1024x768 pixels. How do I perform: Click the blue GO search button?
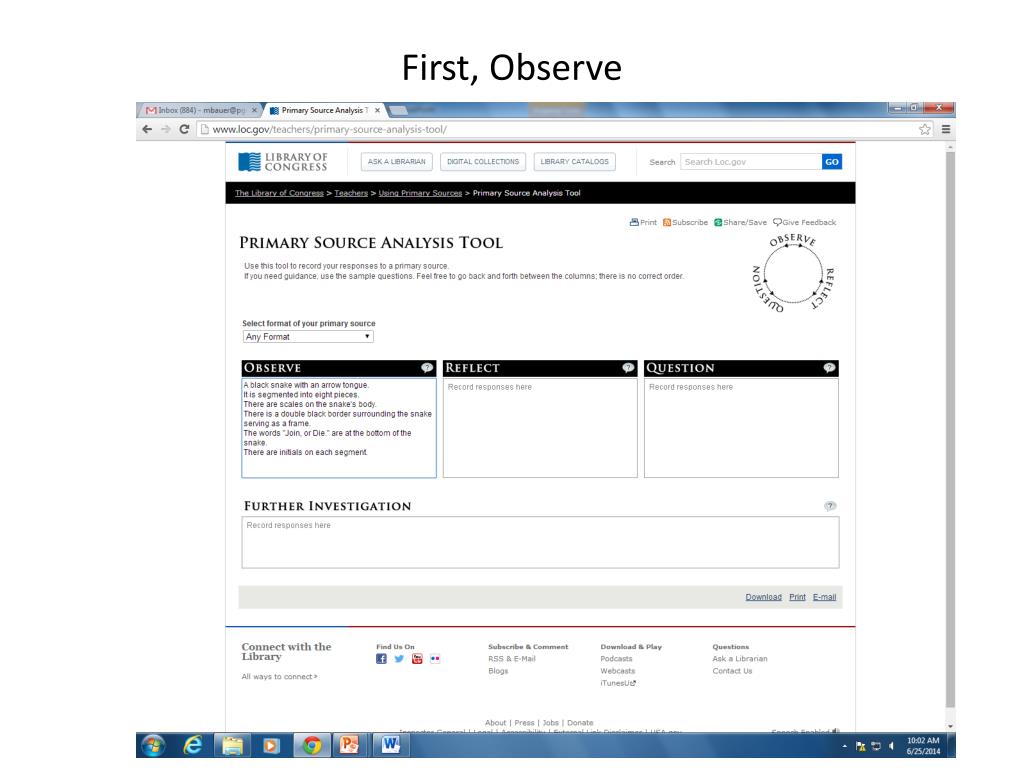tap(831, 162)
